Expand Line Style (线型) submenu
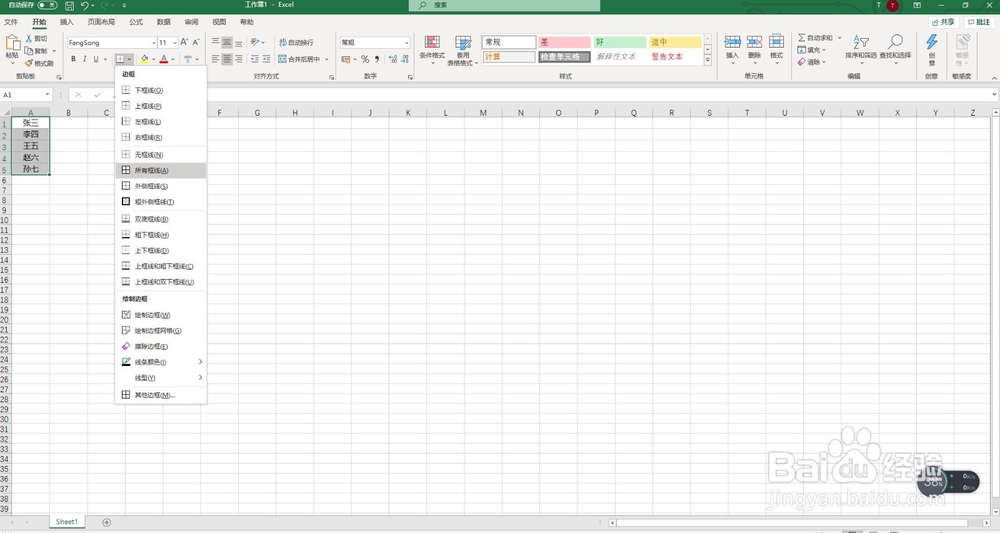The image size is (1000, 533). click(200, 377)
